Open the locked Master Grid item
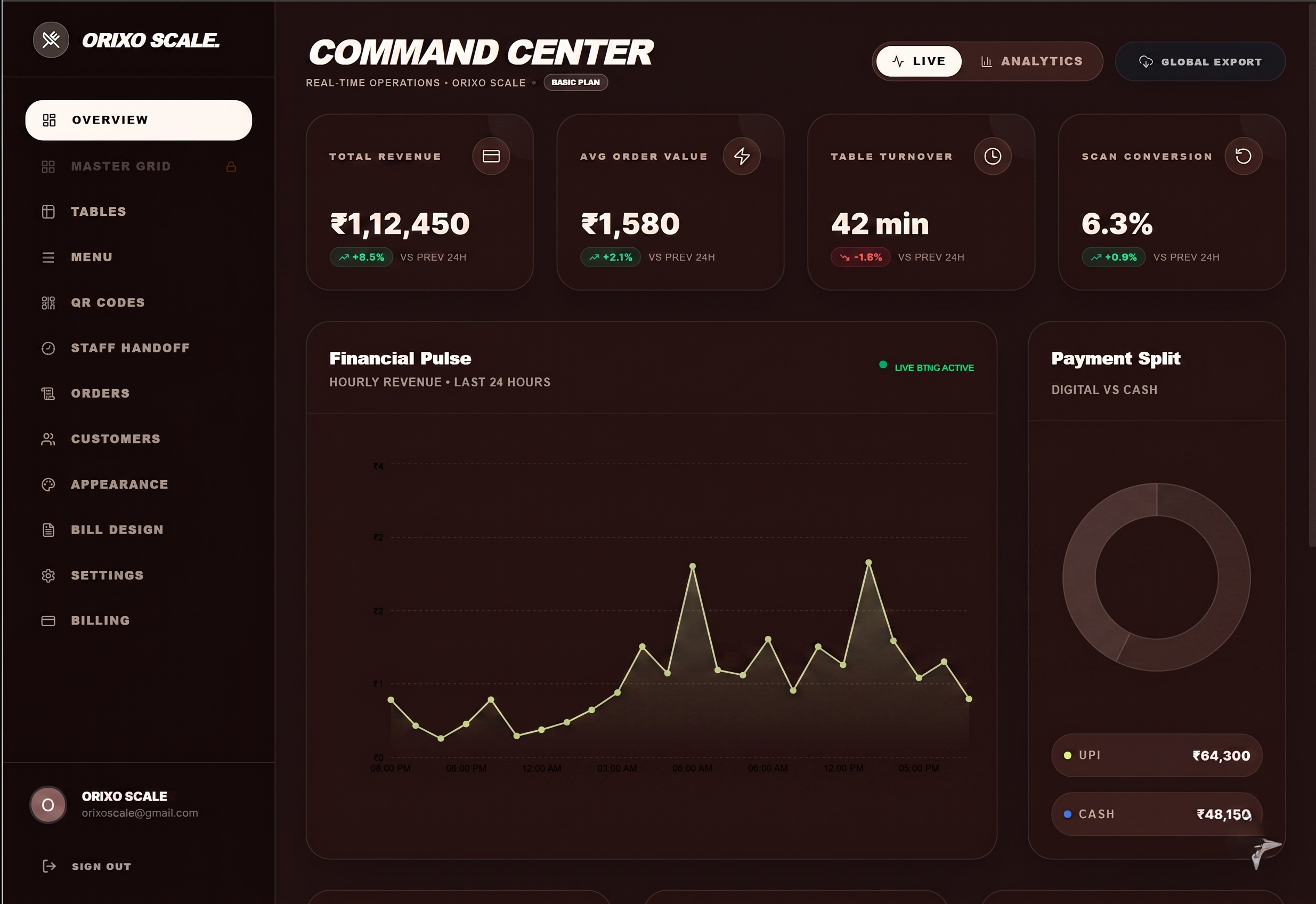Viewport: 1316px width, 904px height. 139,166
